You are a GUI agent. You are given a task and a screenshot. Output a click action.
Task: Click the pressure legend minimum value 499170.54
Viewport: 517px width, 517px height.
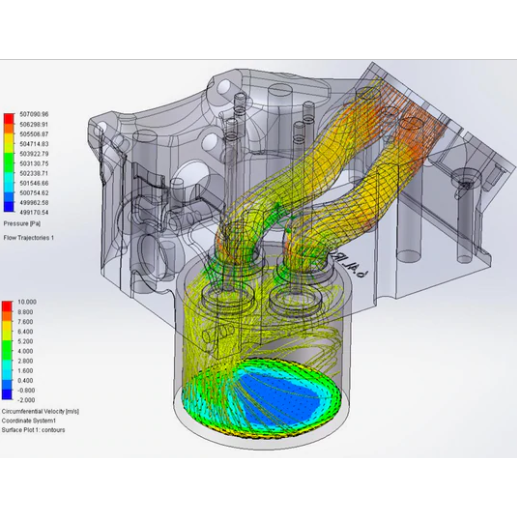[34, 212]
